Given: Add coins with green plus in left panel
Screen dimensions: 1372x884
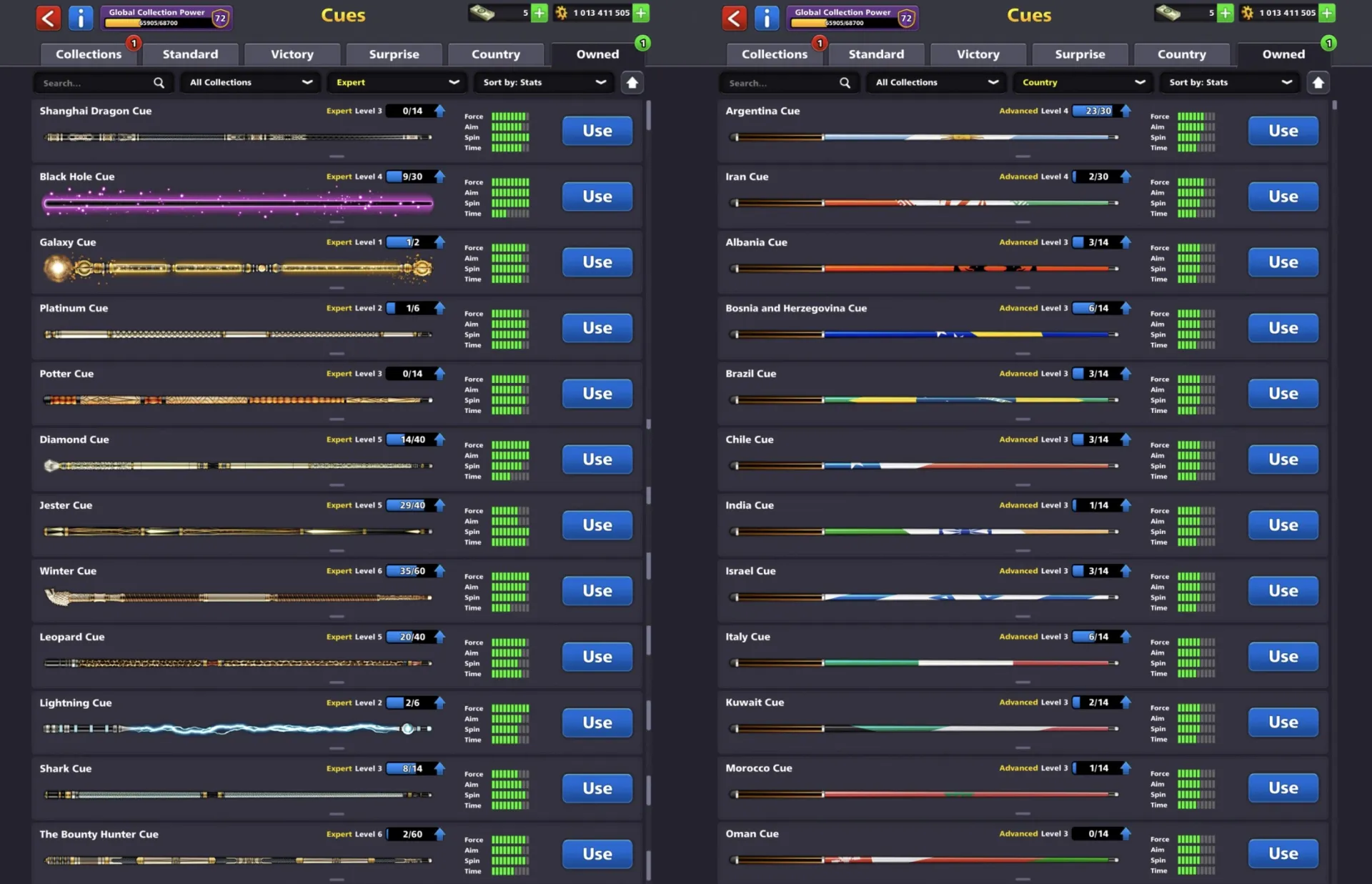Looking at the screenshot, I should pos(641,13).
